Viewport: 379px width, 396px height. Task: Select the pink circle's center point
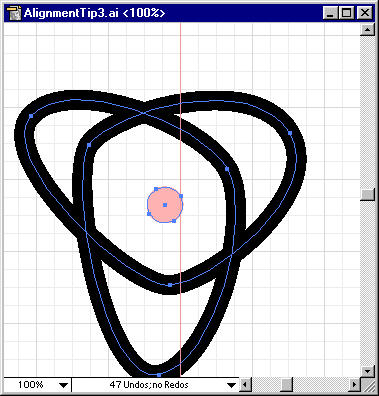165,205
